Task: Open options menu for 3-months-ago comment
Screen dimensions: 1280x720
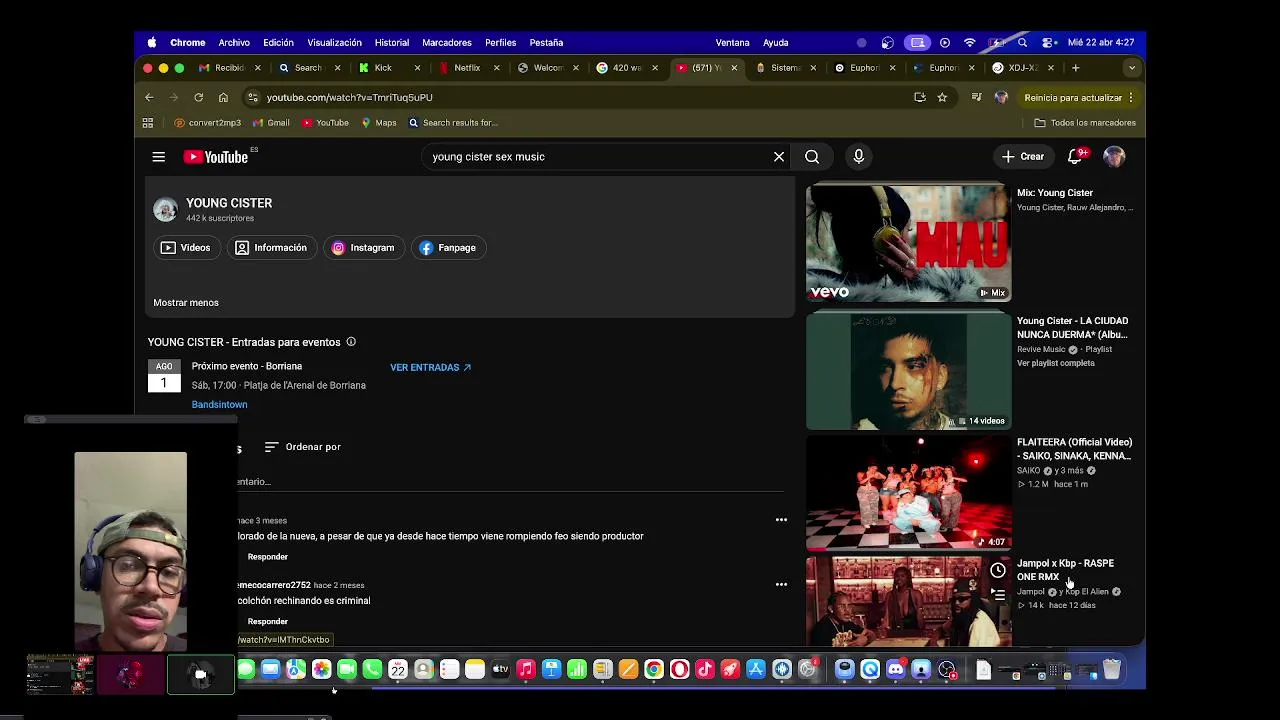Action: pos(781,520)
